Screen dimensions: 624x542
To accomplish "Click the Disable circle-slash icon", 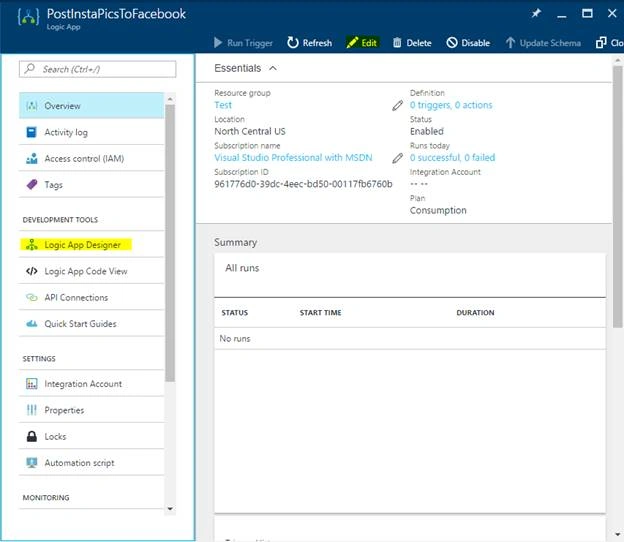I will pyautogui.click(x=452, y=43).
